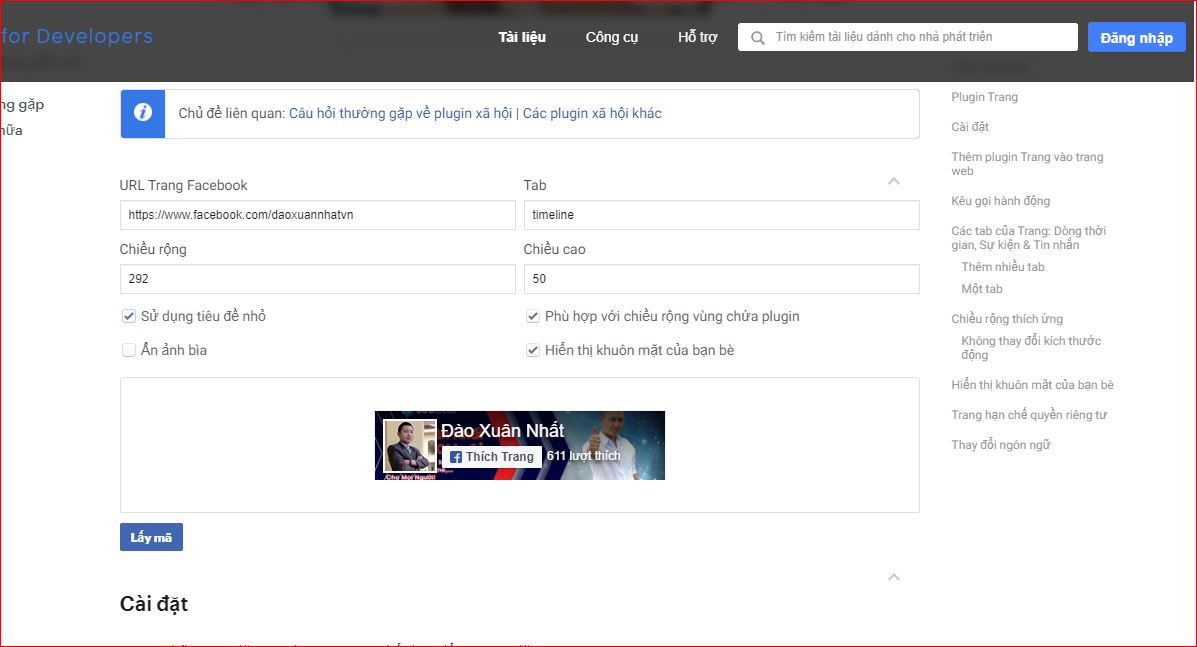The width and height of the screenshot is (1197, 647).
Task: Click the Thích Trang like button
Action: tap(492, 457)
